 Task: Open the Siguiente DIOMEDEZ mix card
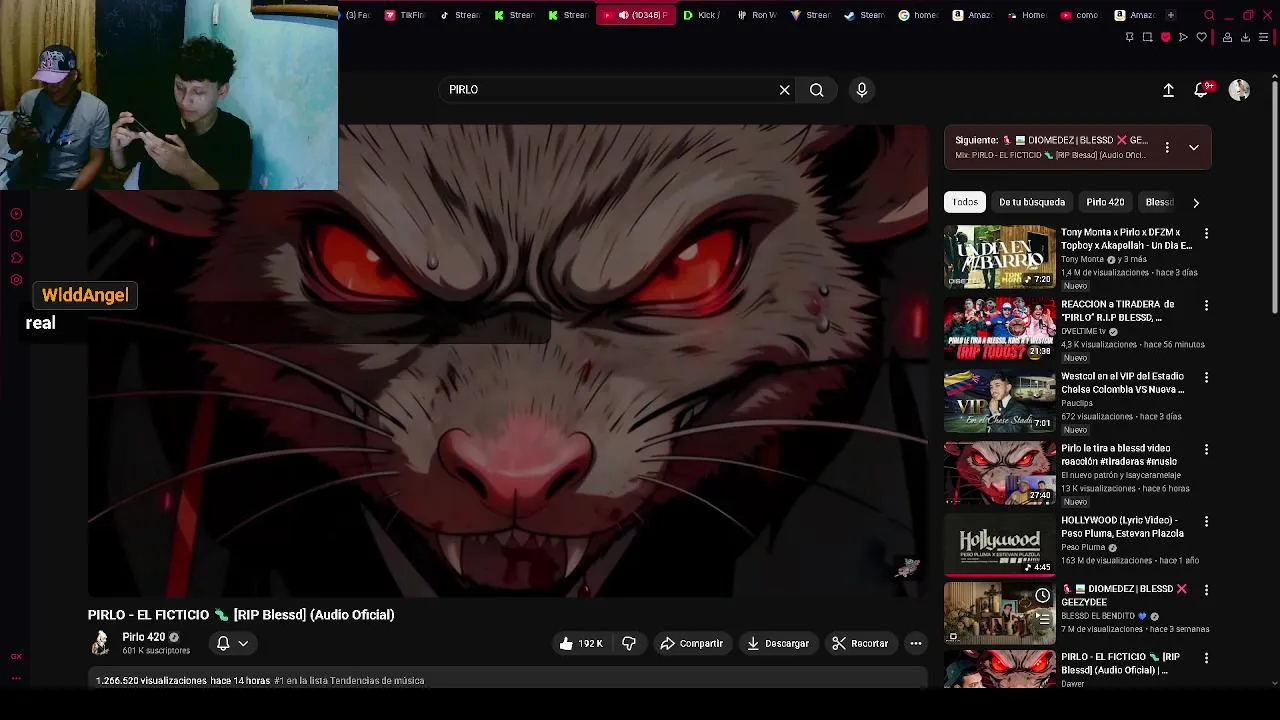tap(1052, 147)
